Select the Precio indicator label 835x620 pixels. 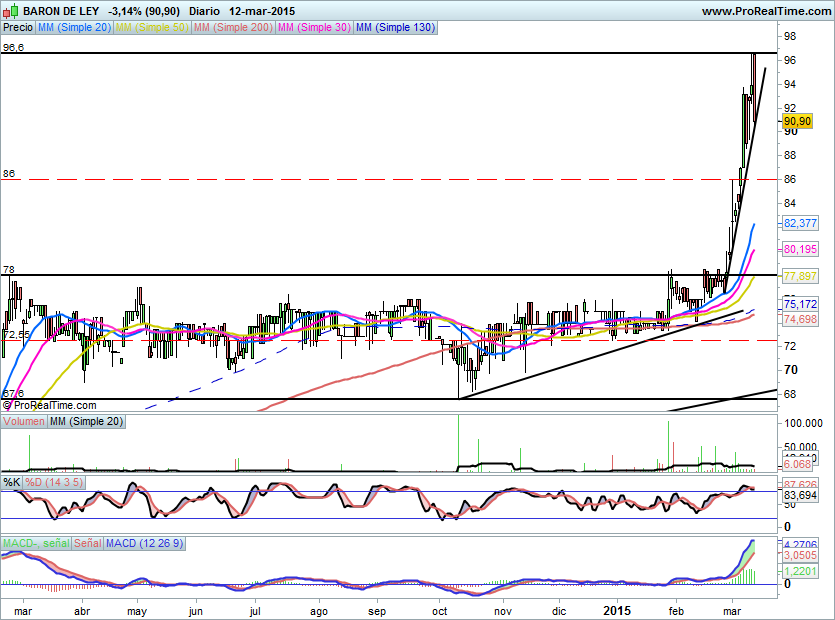[x=18, y=28]
